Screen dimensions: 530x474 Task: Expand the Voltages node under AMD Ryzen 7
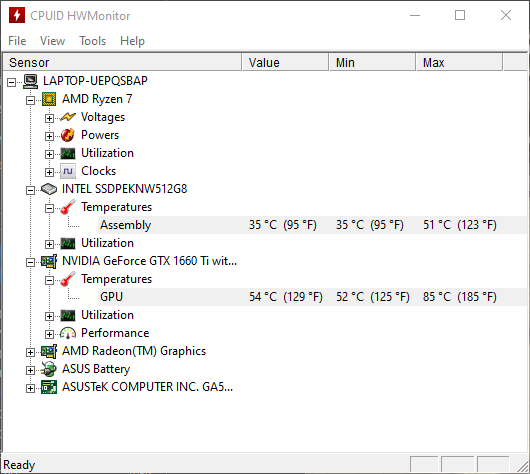click(x=49, y=118)
